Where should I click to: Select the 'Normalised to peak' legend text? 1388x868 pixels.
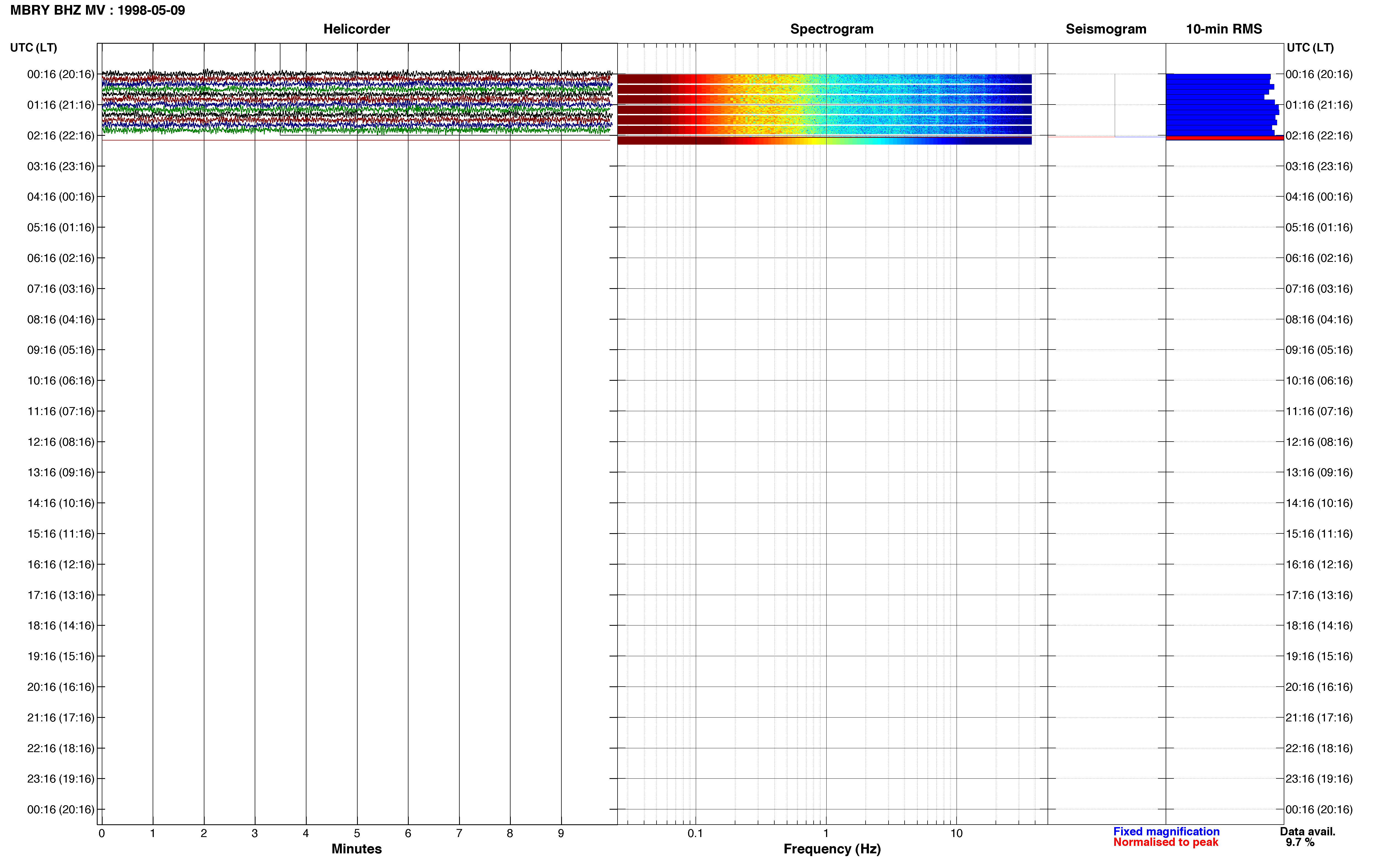pyautogui.click(x=1165, y=842)
